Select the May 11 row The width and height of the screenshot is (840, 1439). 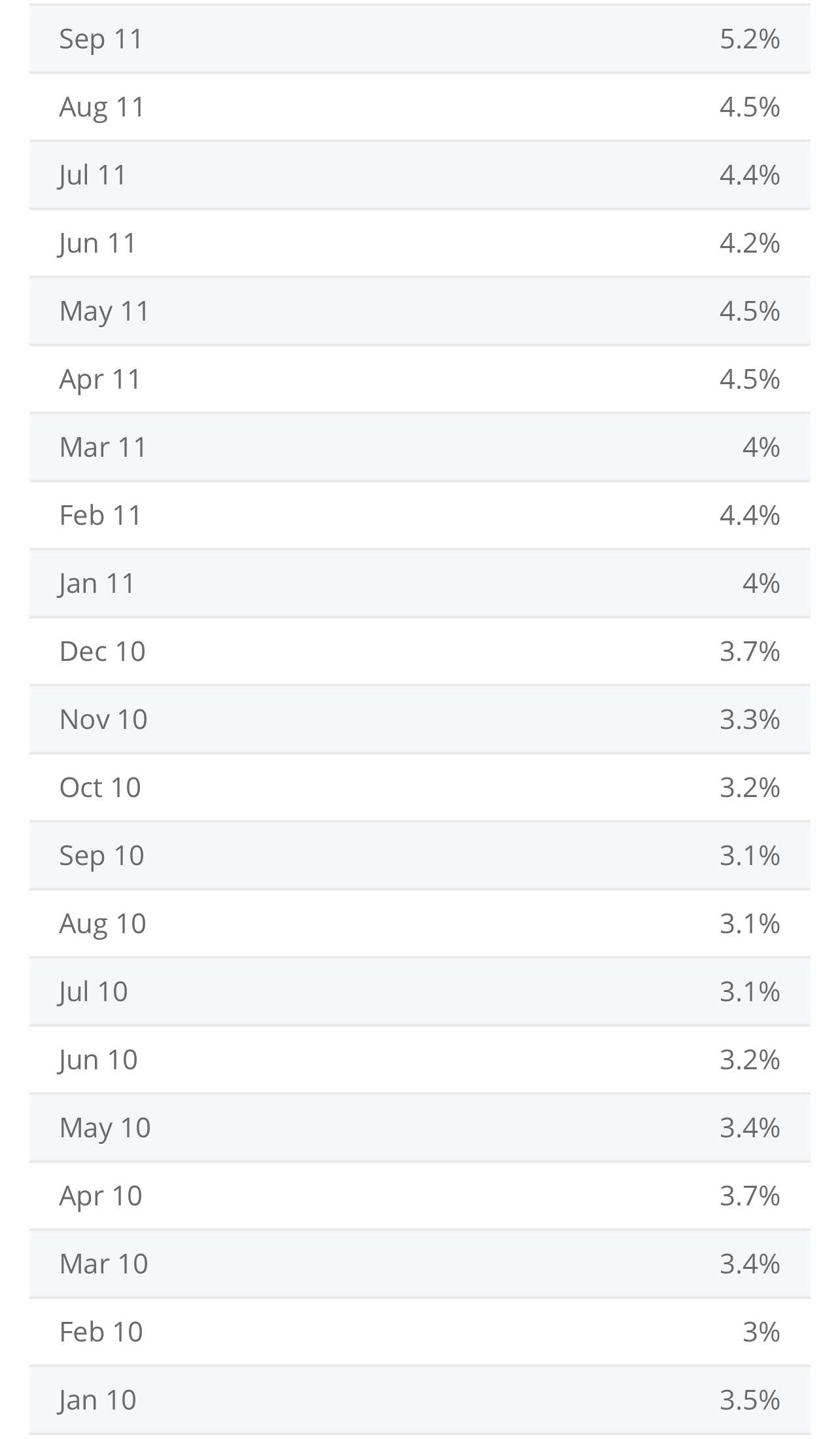coord(420,311)
